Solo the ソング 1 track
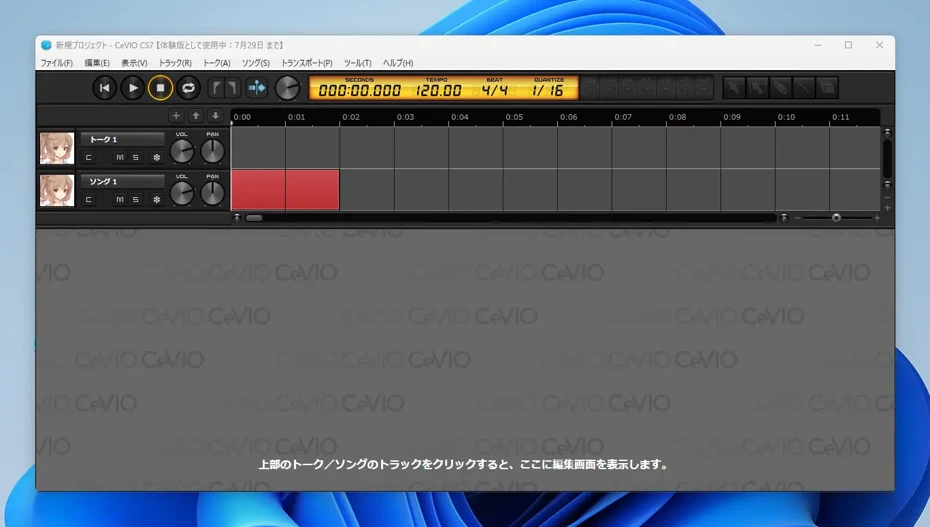This screenshot has width=930, height=527. 136,200
